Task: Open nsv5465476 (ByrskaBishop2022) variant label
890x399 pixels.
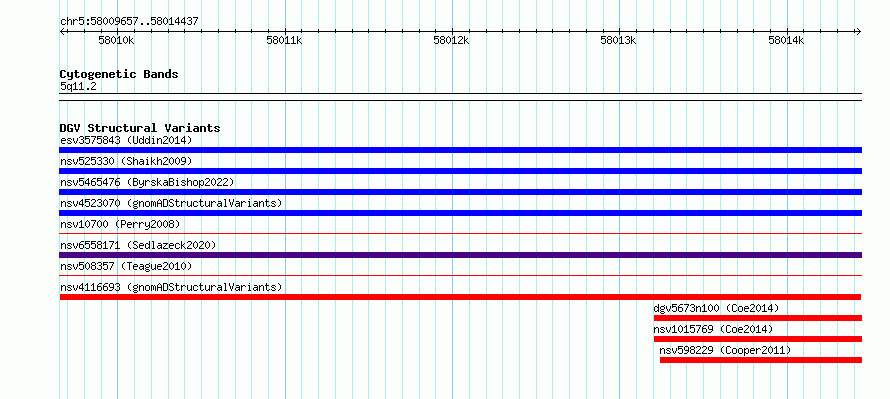Action: pyautogui.click(x=147, y=182)
